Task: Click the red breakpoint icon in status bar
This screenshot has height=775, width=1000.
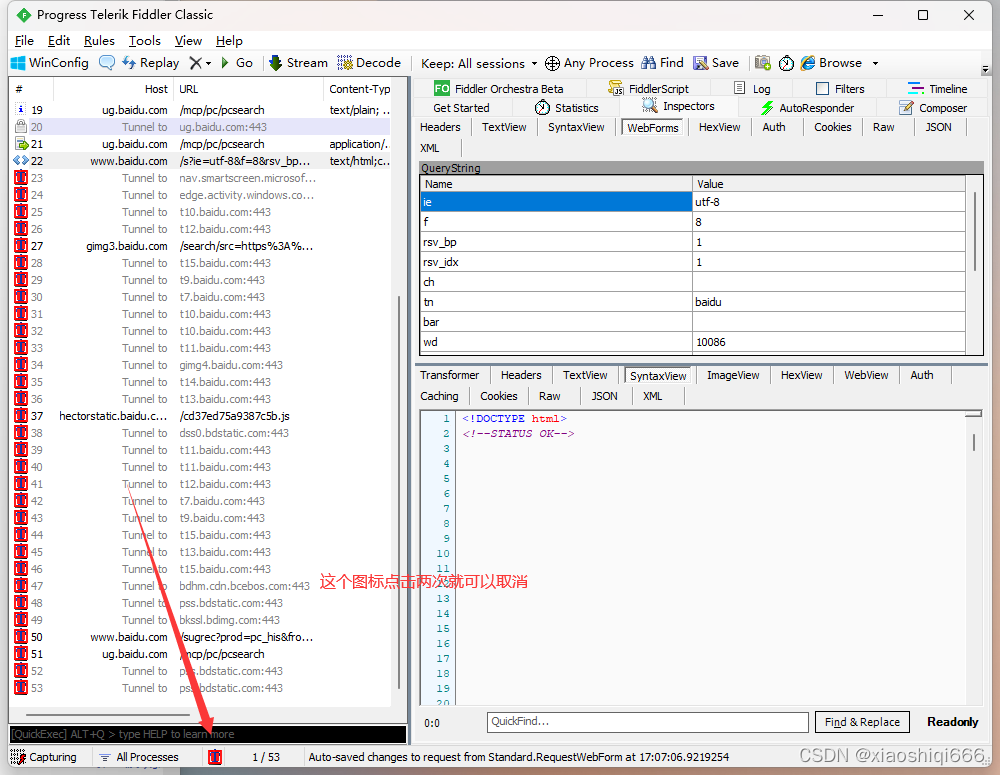Action: point(215,757)
